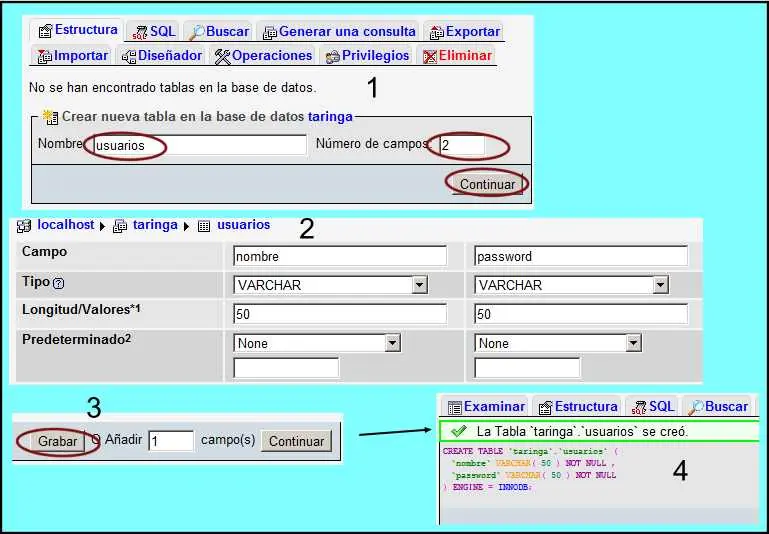Click the usuarios breadcrumb link

(243, 225)
